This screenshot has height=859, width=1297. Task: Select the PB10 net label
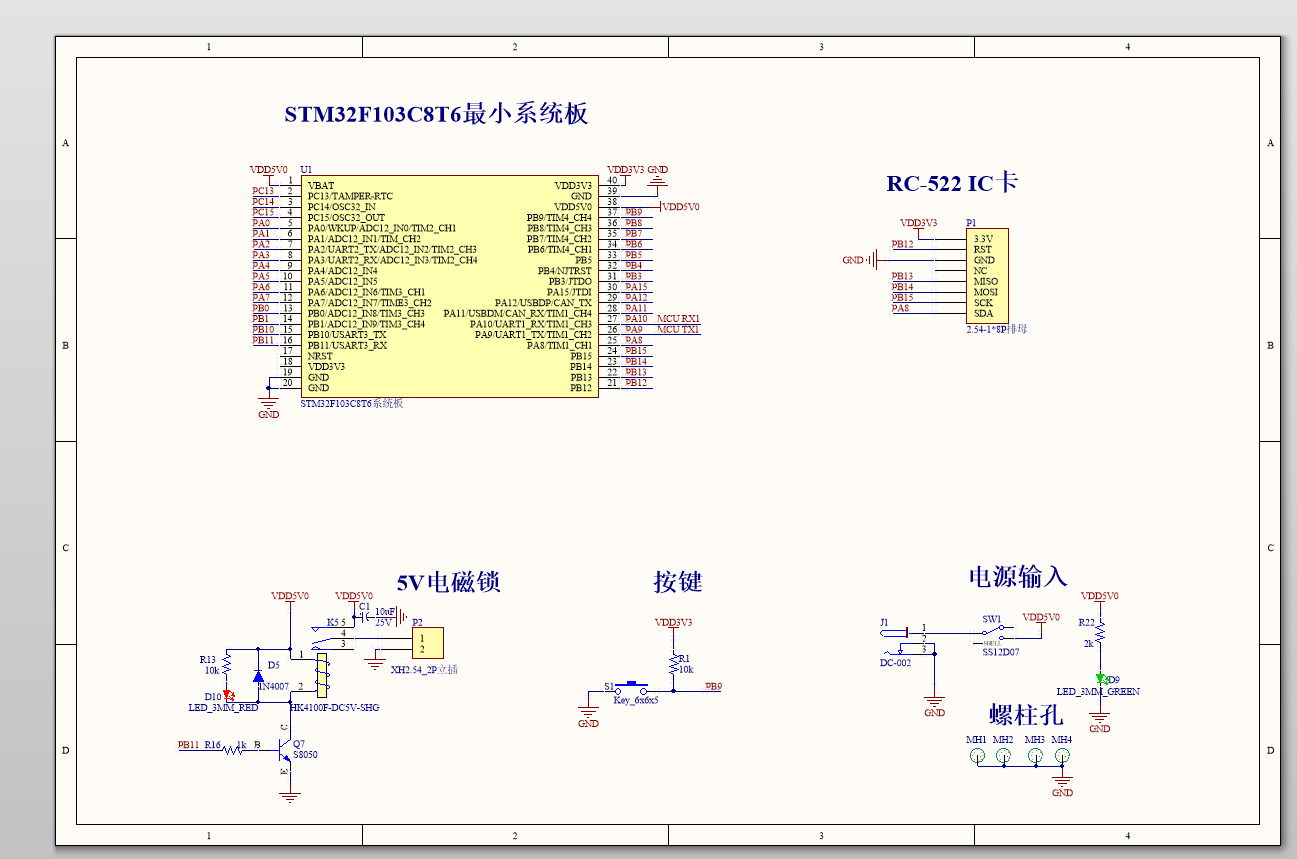coord(263,329)
